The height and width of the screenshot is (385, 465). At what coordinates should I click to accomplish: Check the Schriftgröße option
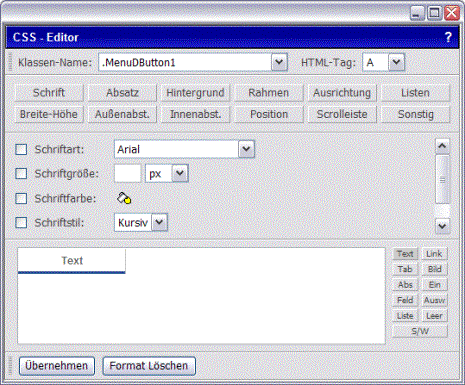pos(21,173)
